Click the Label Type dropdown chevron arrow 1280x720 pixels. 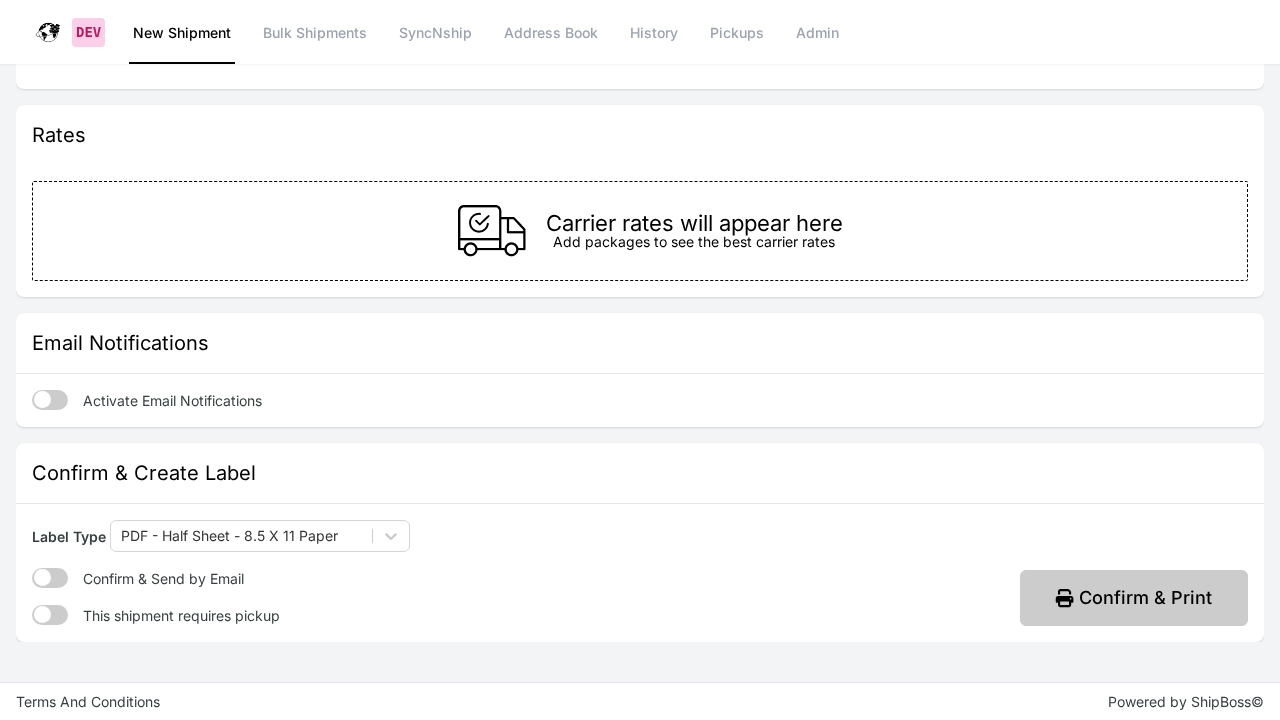pos(391,536)
